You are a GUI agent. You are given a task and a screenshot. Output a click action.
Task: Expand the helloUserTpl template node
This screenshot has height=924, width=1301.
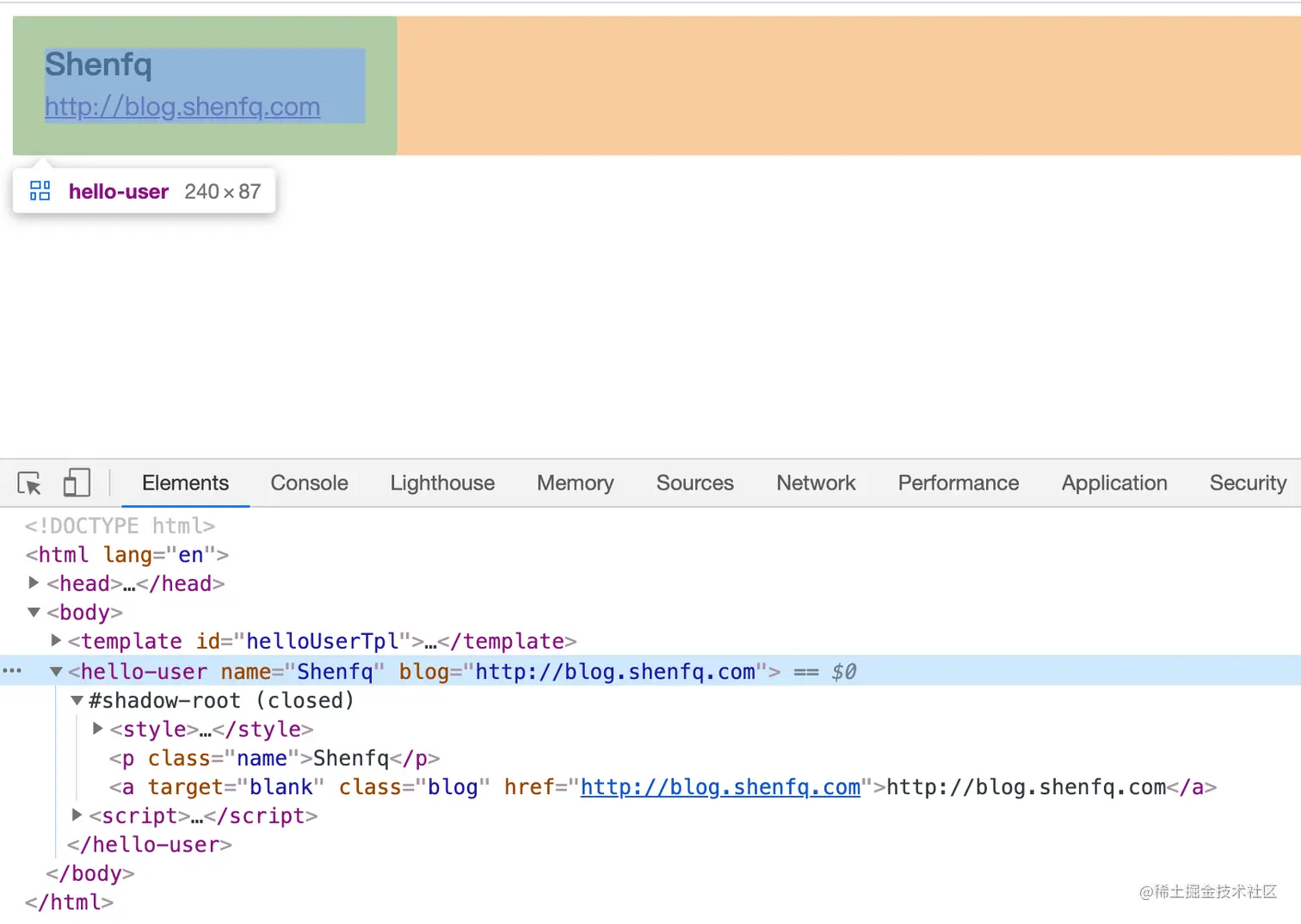click(x=56, y=641)
